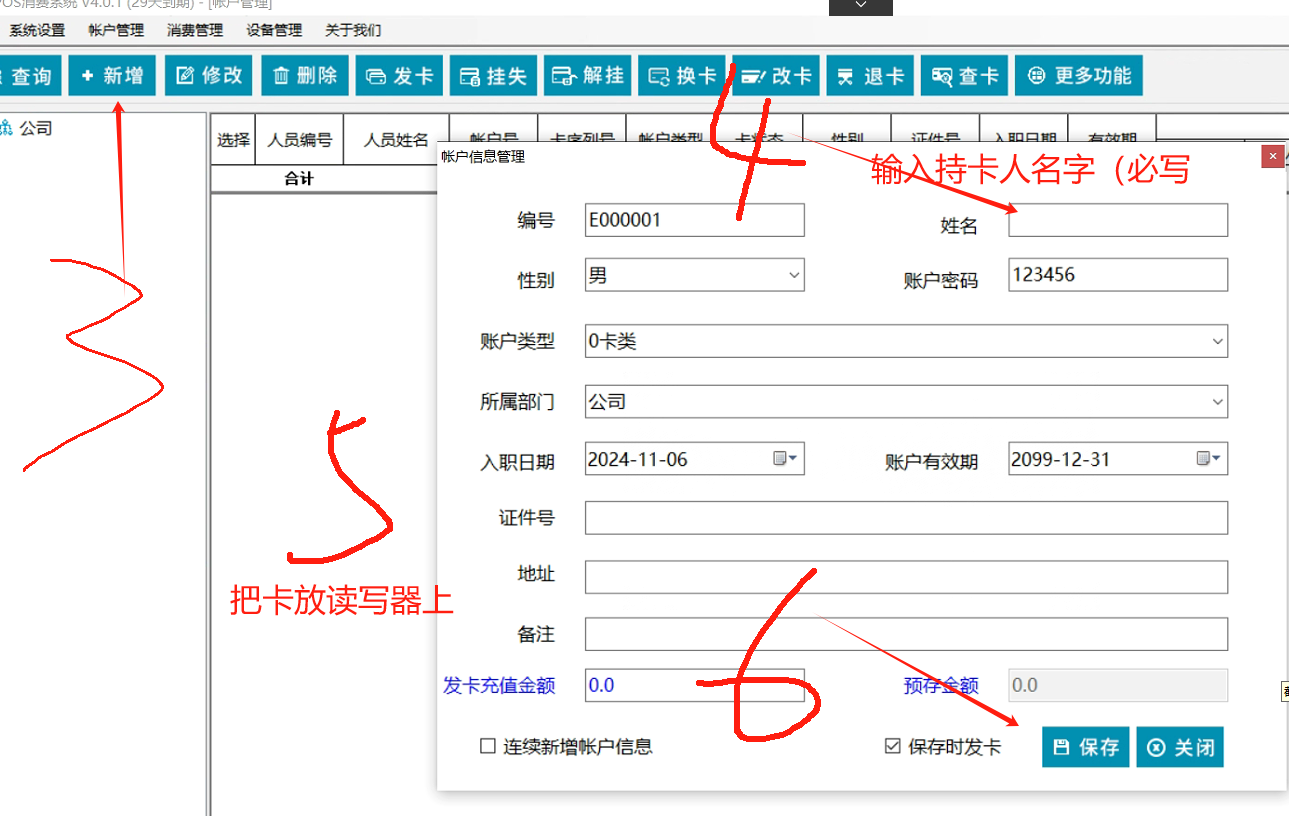The image size is (1289, 816).
Task: Enable the 连续新增帐户信息 checkbox
Action: (x=488, y=746)
